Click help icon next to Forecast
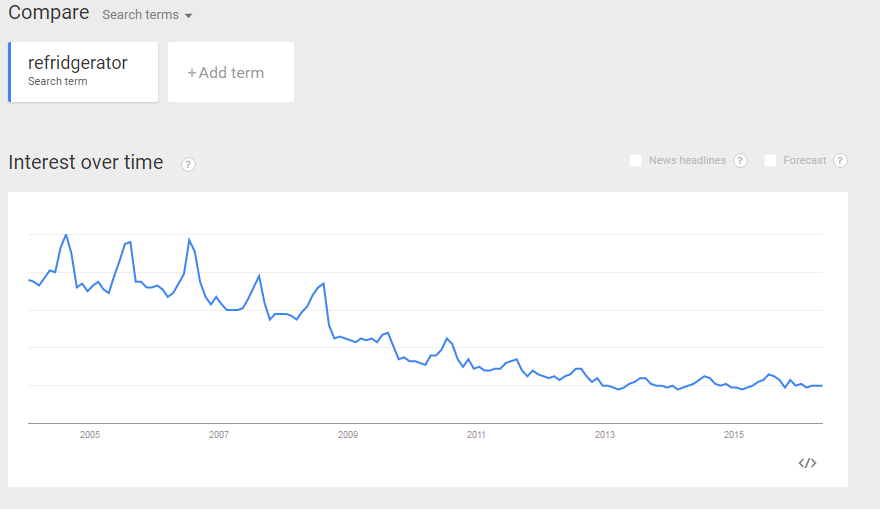 tap(840, 161)
